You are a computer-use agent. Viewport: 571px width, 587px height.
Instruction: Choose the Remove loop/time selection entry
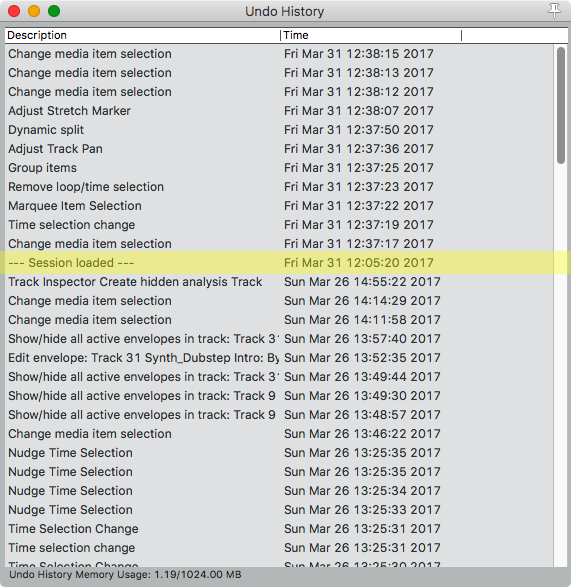[279, 187]
